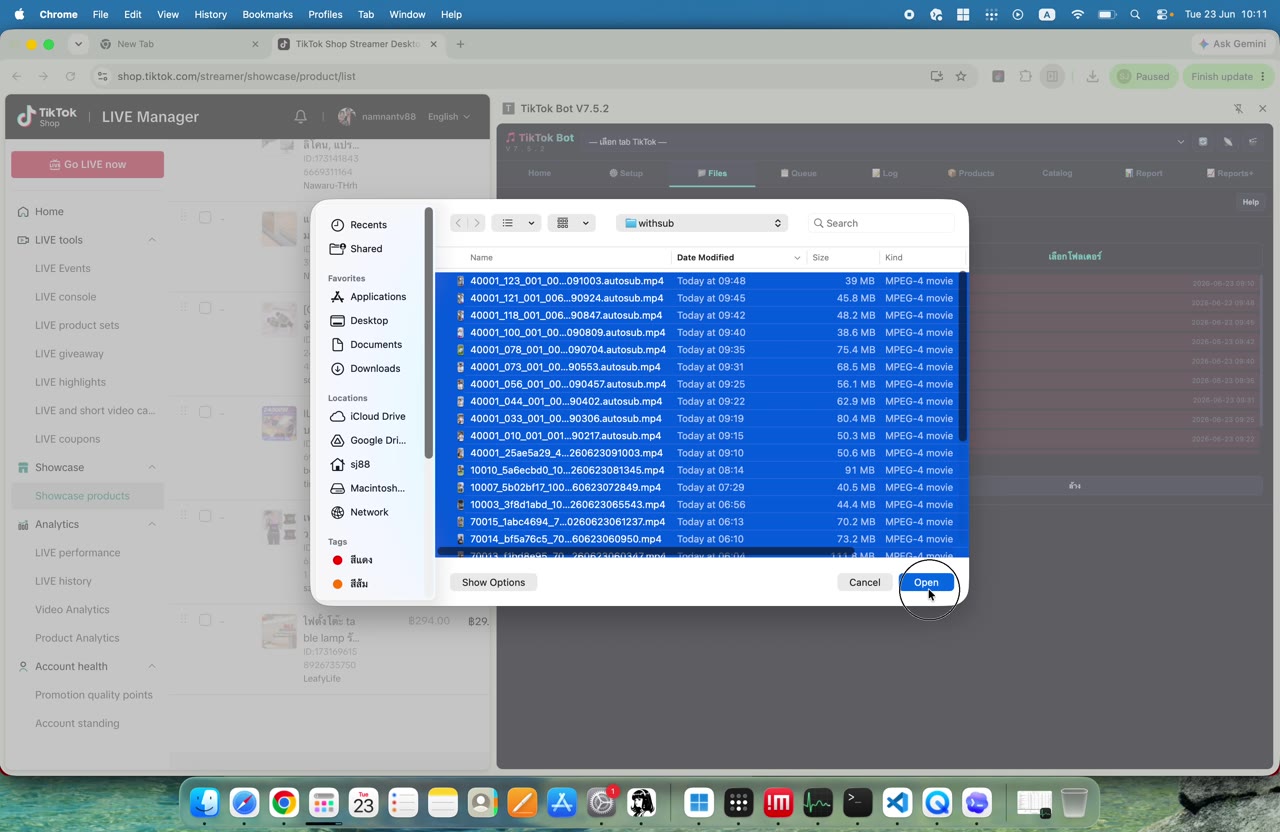Open the Bookmarks menu
The height and width of the screenshot is (832, 1280).
coord(267,14)
